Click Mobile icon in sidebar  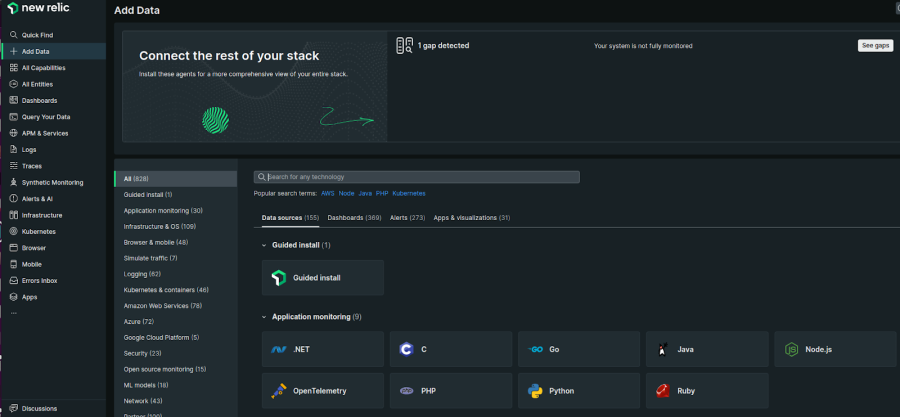coord(14,264)
